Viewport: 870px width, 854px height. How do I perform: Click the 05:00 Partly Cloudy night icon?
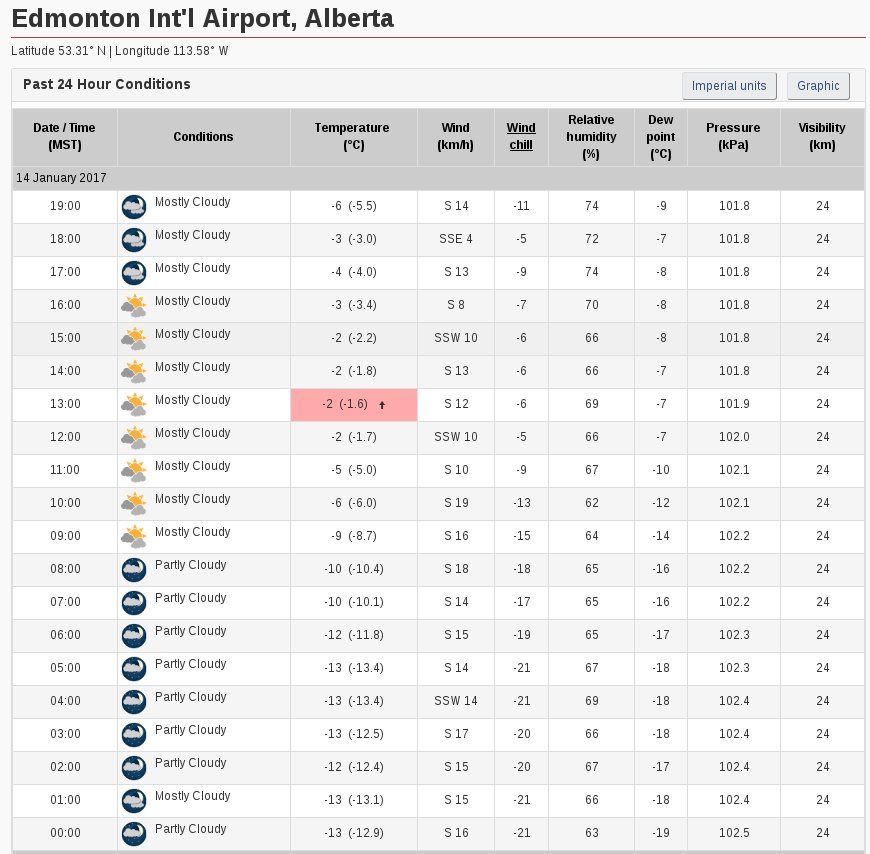[134, 669]
